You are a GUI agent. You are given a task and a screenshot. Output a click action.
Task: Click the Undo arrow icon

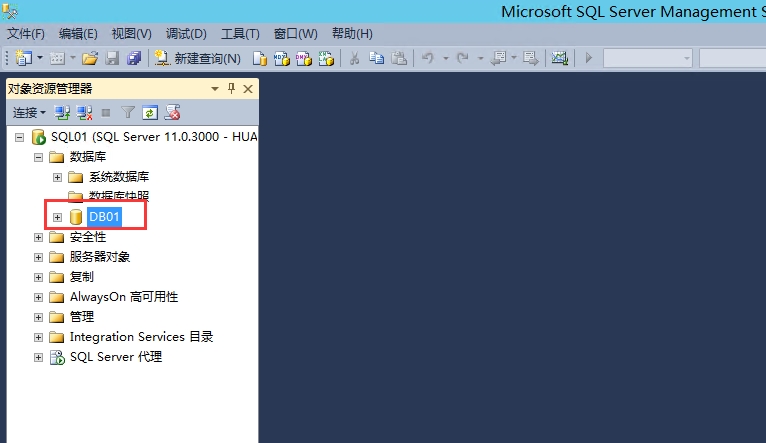click(x=428, y=58)
